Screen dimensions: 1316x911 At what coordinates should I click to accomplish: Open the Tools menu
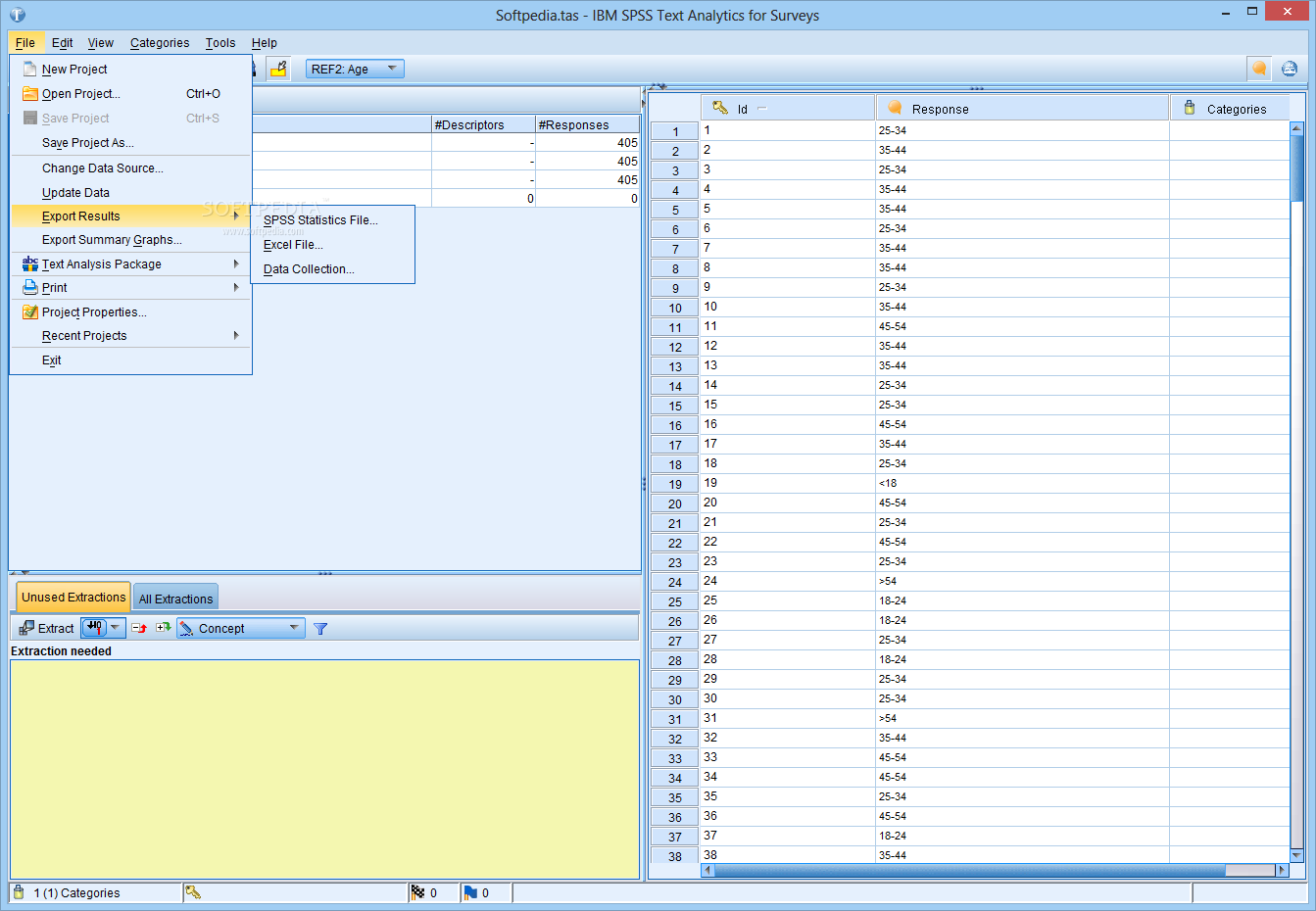(x=220, y=43)
